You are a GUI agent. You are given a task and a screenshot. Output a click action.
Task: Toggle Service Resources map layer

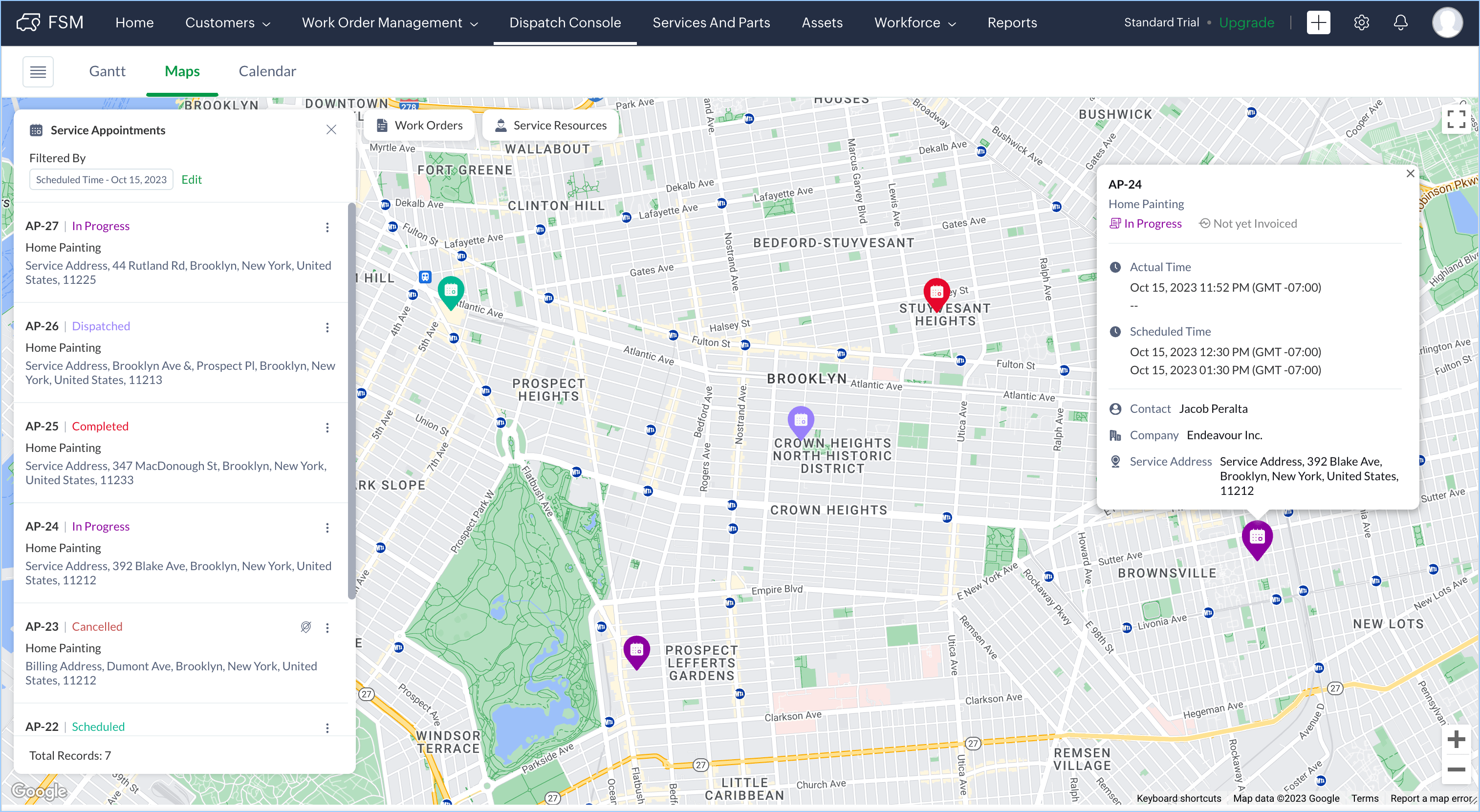click(550, 125)
